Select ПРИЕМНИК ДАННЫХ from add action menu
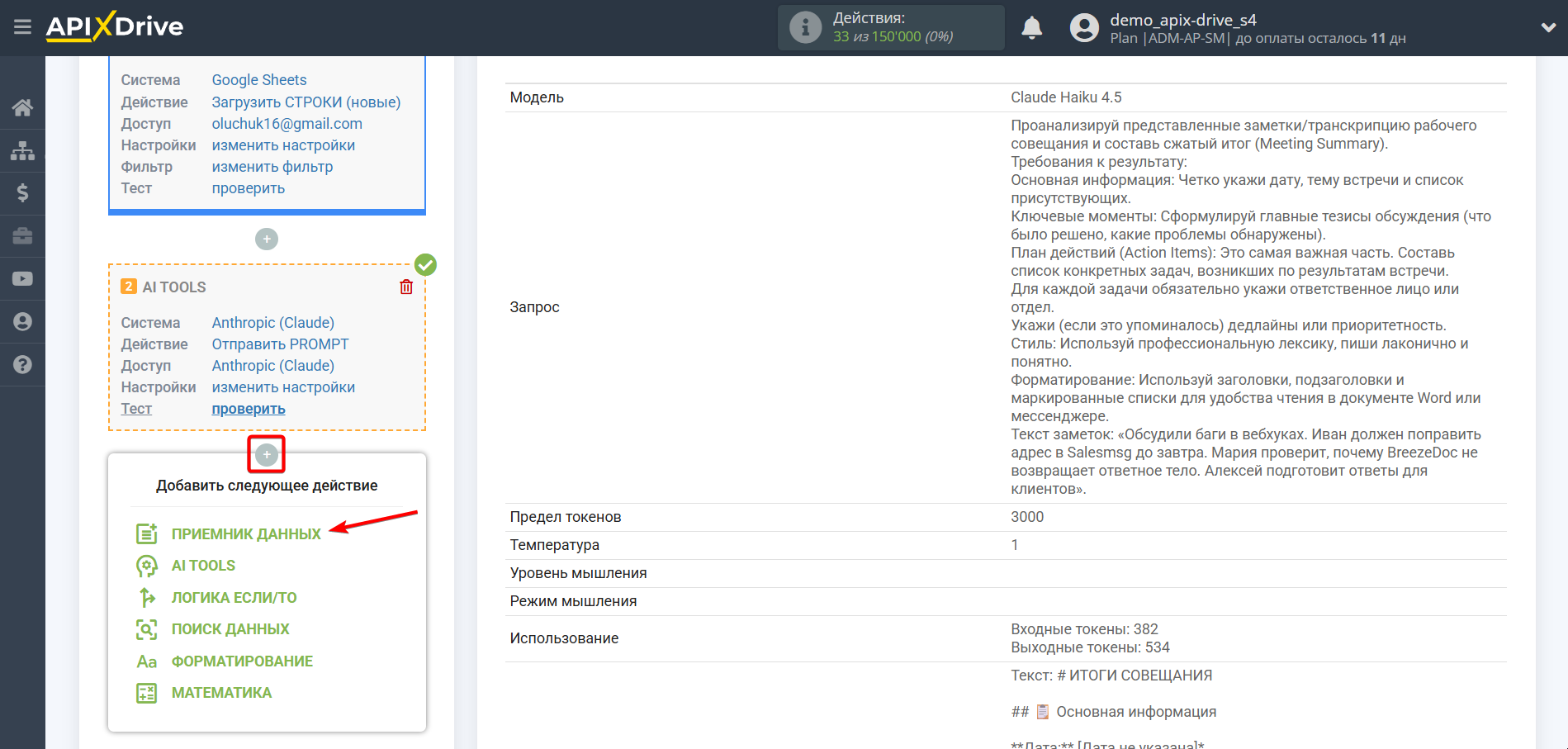The height and width of the screenshot is (749, 1568). tap(245, 534)
